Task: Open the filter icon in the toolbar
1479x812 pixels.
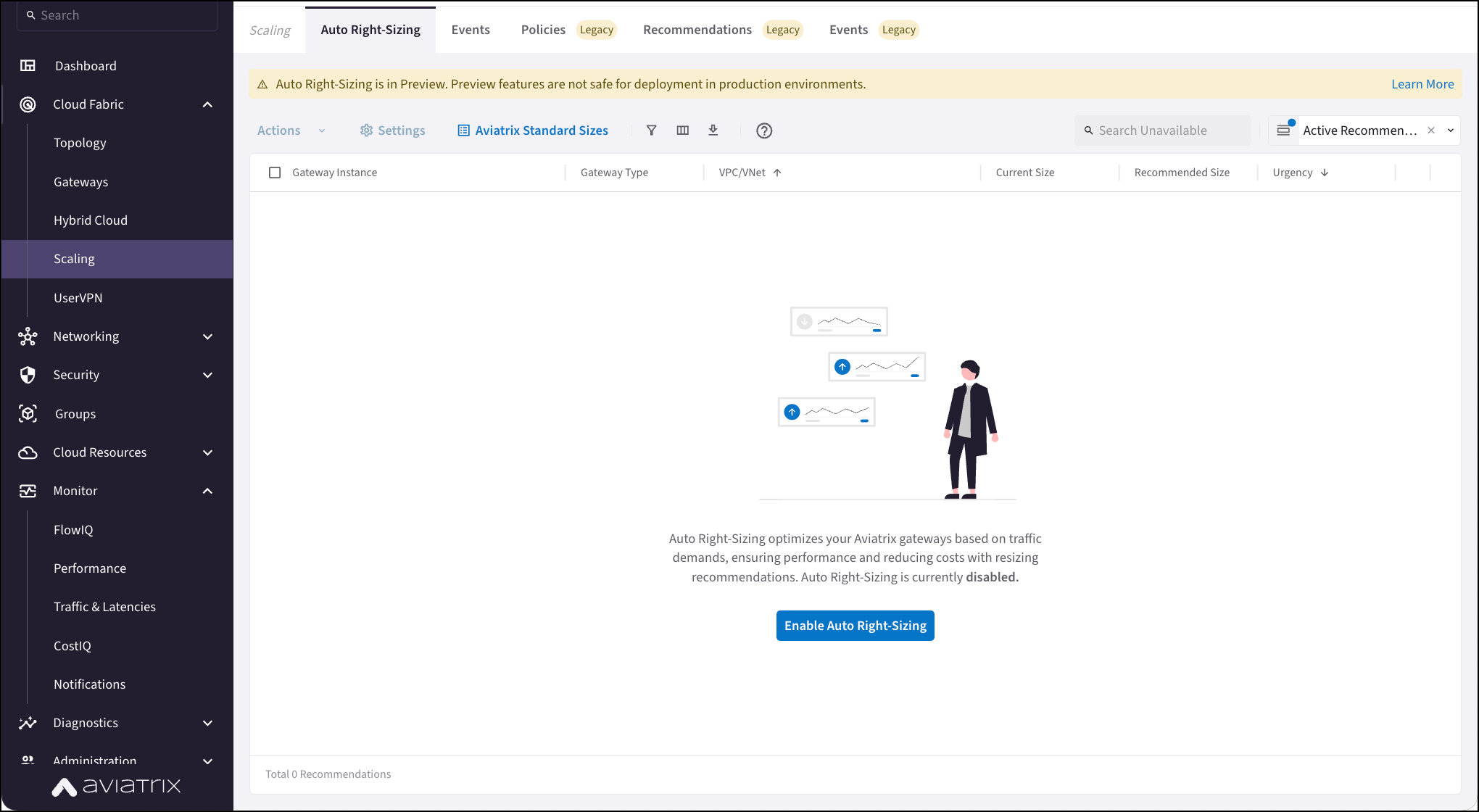Action: [x=652, y=130]
